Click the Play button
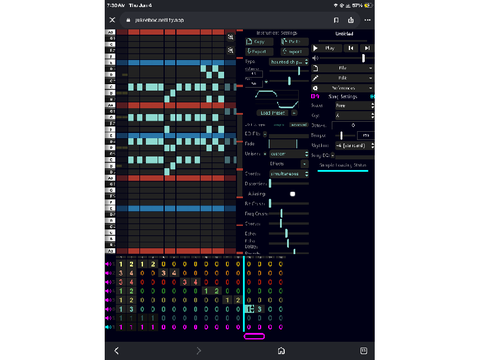 click(327, 48)
